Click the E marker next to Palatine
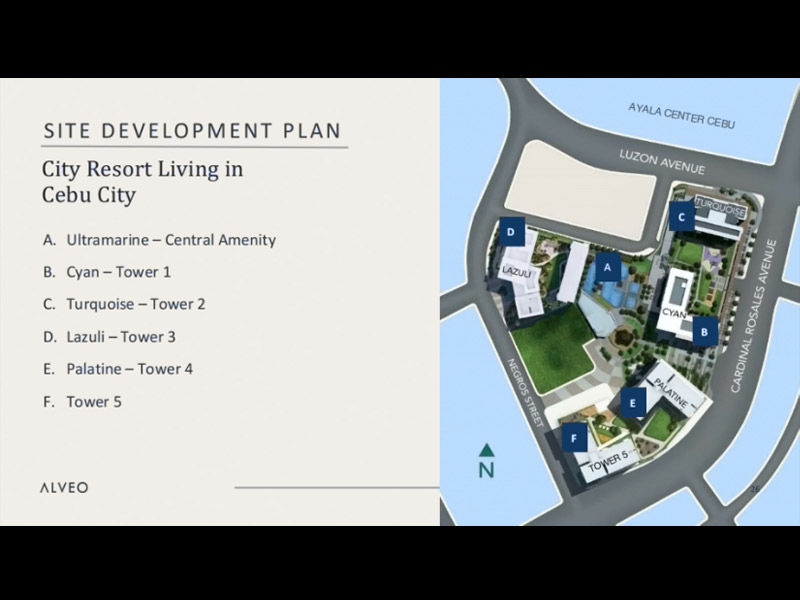The image size is (800, 600). (x=632, y=403)
